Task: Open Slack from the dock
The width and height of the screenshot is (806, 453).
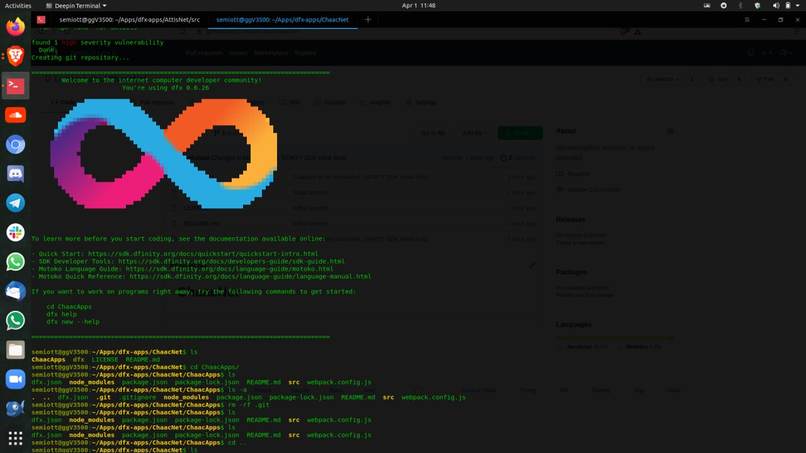Action: pyautogui.click(x=15, y=232)
